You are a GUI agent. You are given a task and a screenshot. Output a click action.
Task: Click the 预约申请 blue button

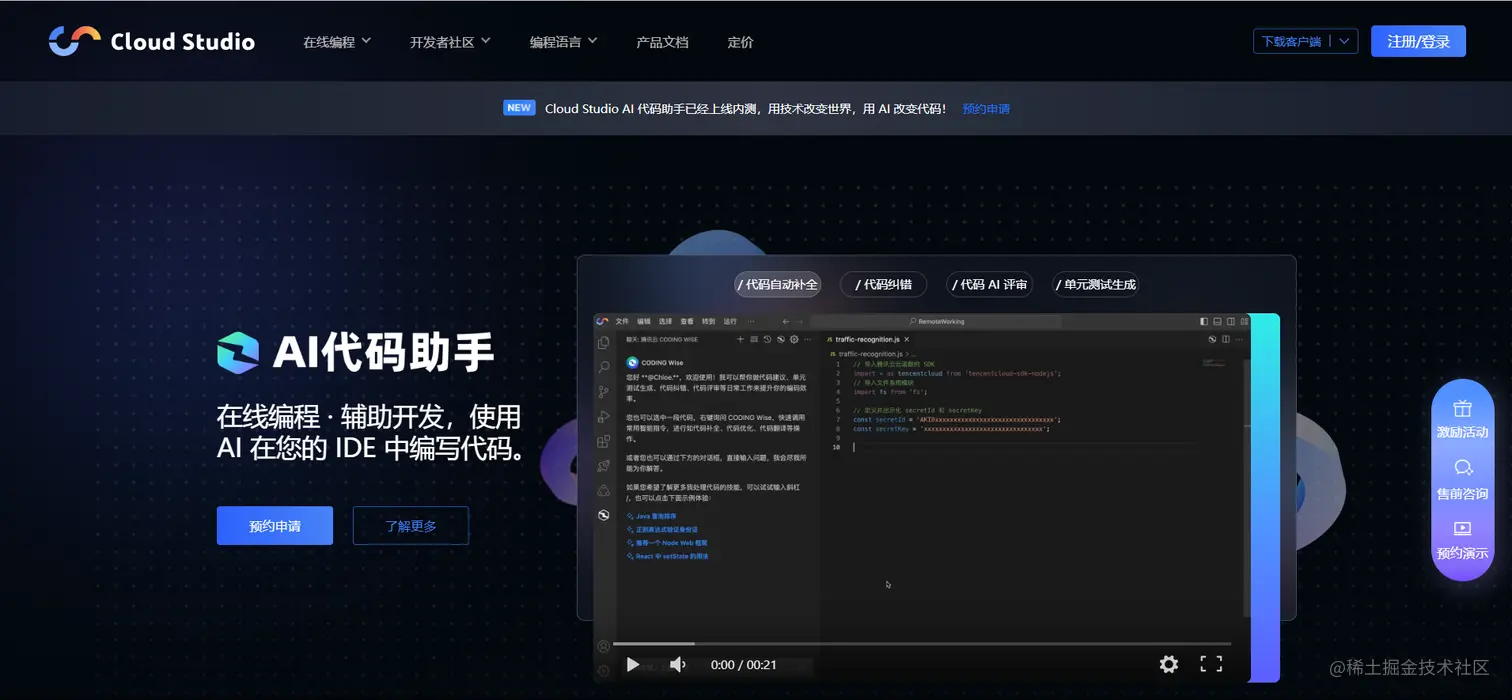pos(274,525)
